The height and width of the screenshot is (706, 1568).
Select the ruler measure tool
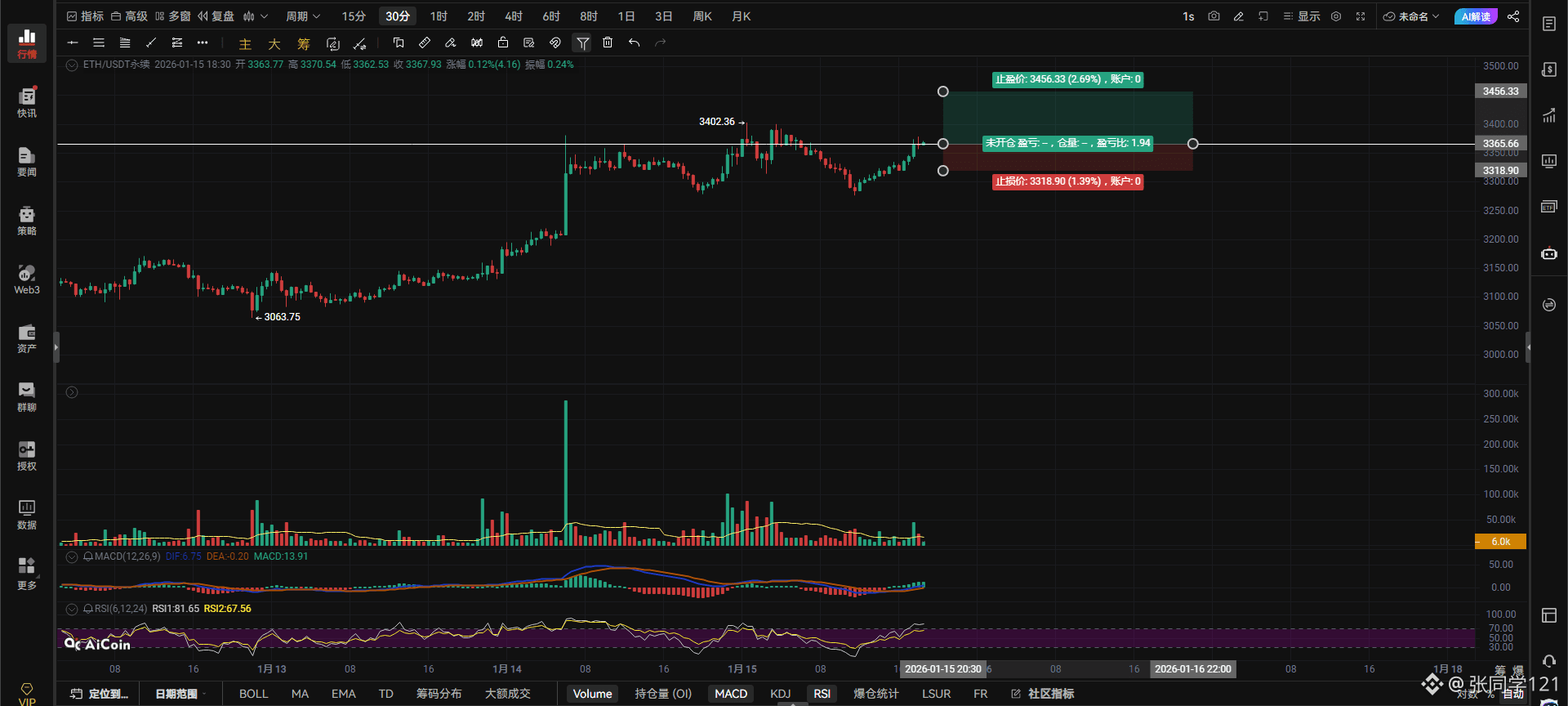424,42
